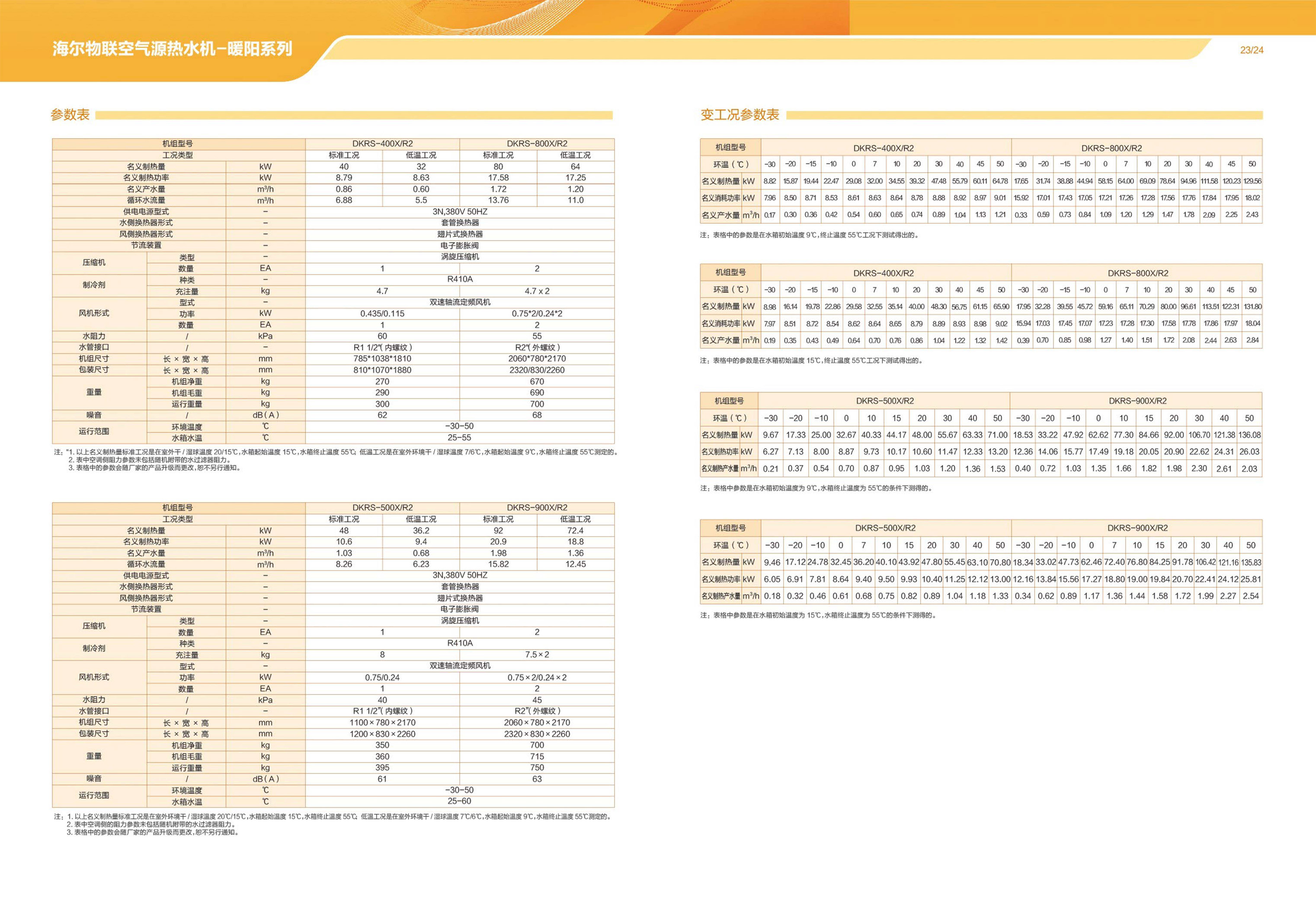1316x899 pixels.
Task: Select the "变工况参数表" section heading
Action: [740, 114]
